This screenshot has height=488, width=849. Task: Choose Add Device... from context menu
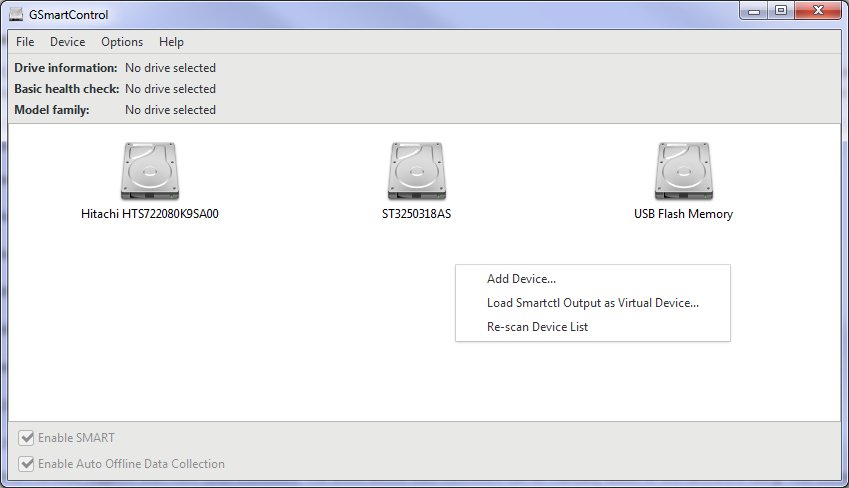pos(593,279)
